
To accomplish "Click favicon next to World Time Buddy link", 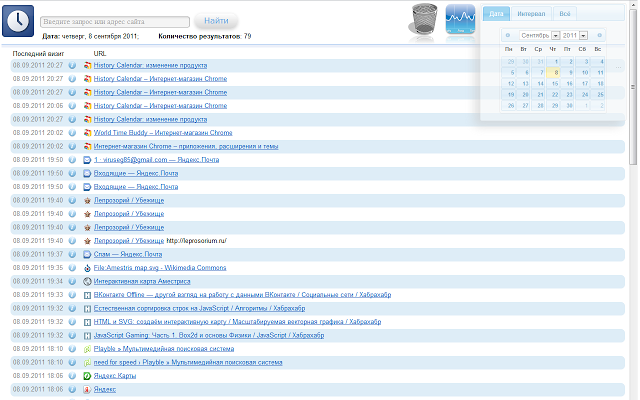I will [x=87, y=133].
